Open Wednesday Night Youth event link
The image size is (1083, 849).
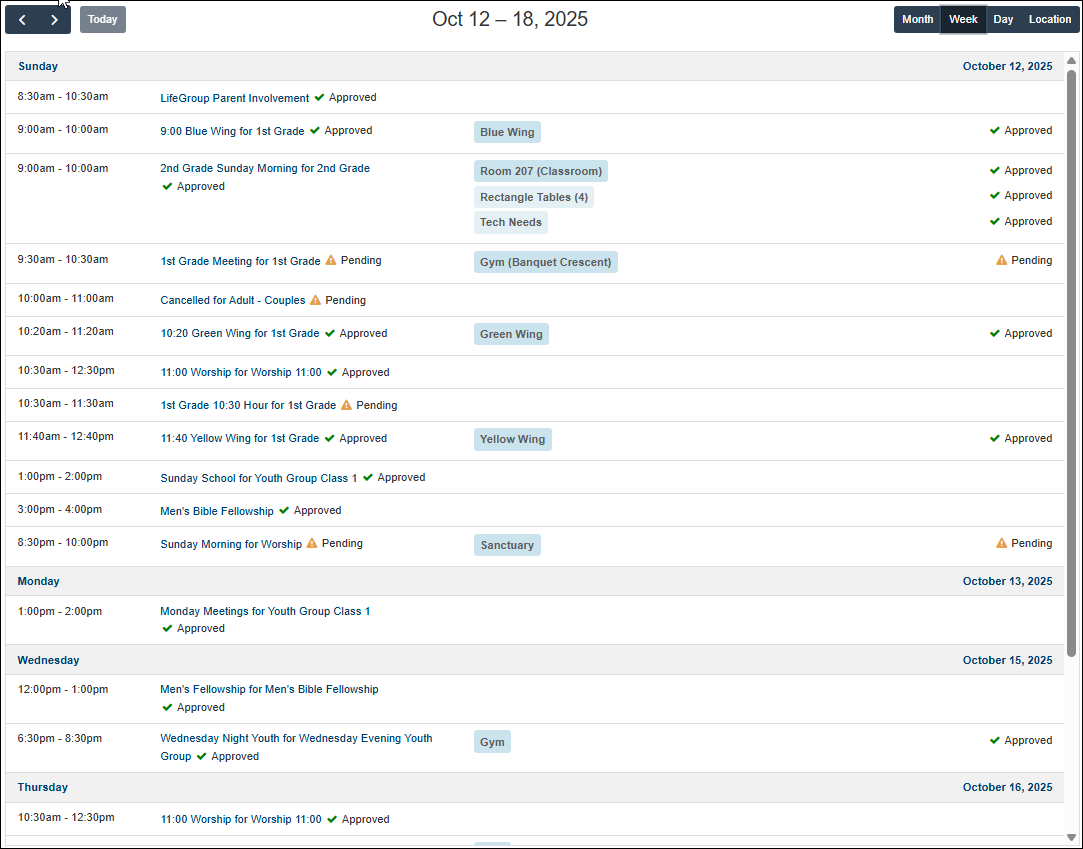click(296, 739)
